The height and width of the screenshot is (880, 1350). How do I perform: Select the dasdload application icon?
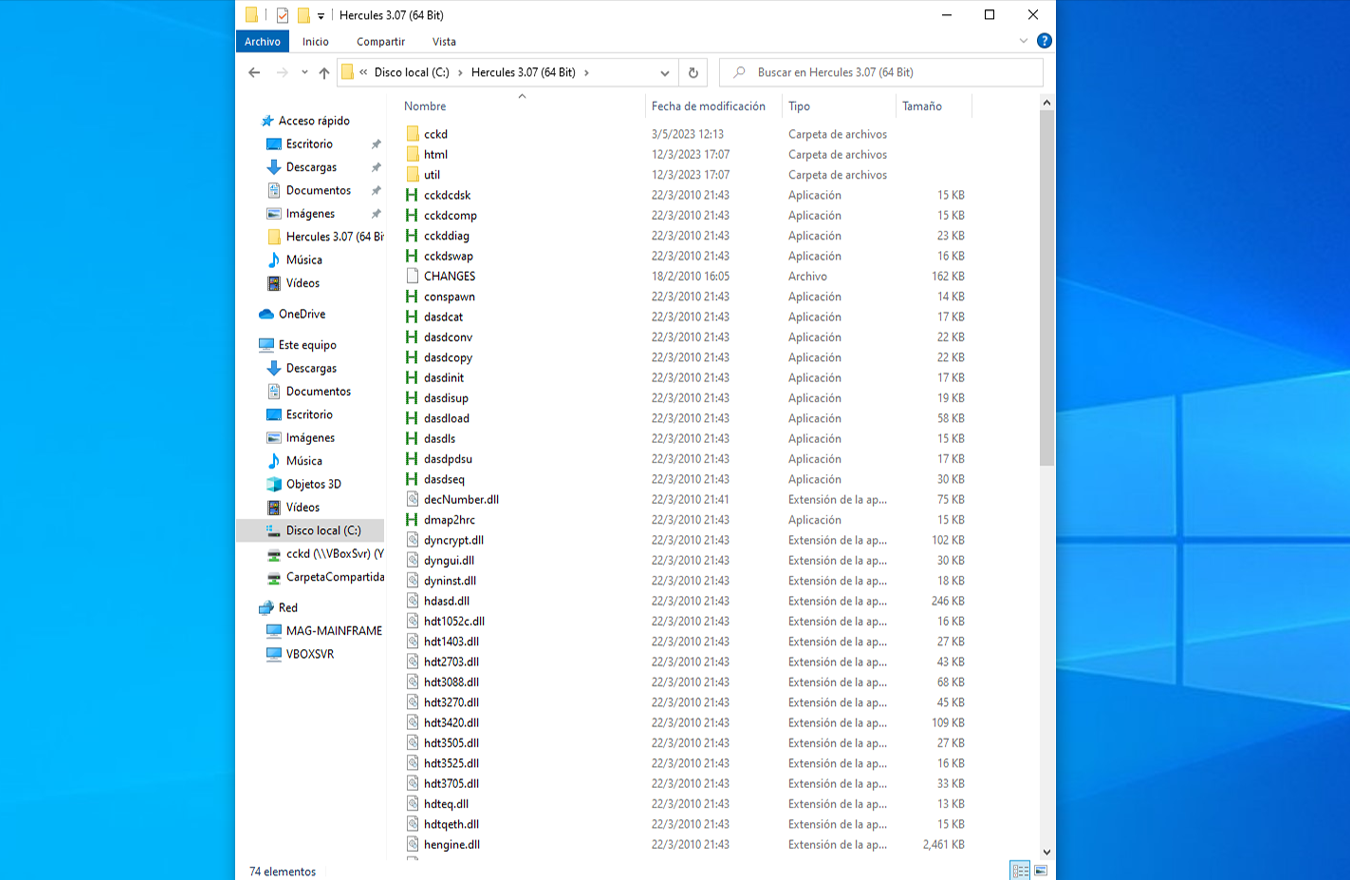tap(412, 418)
